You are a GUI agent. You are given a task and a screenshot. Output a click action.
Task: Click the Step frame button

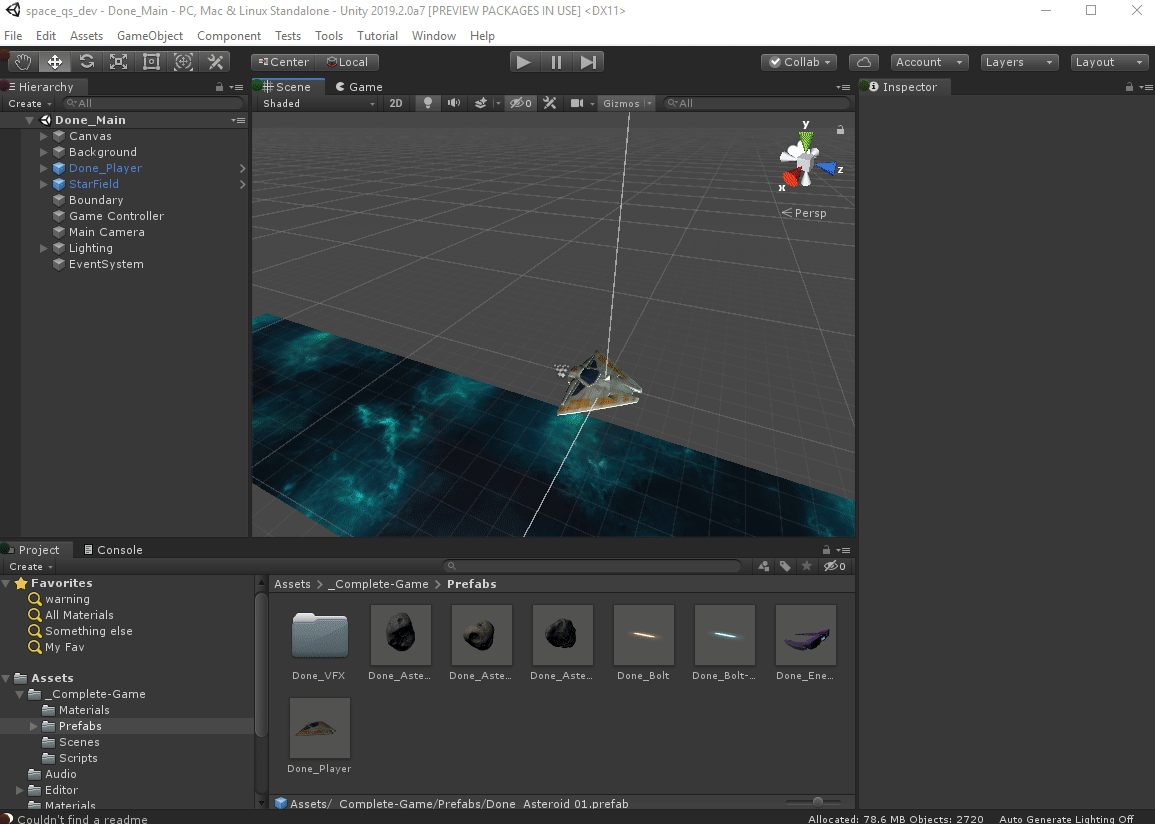click(x=589, y=62)
